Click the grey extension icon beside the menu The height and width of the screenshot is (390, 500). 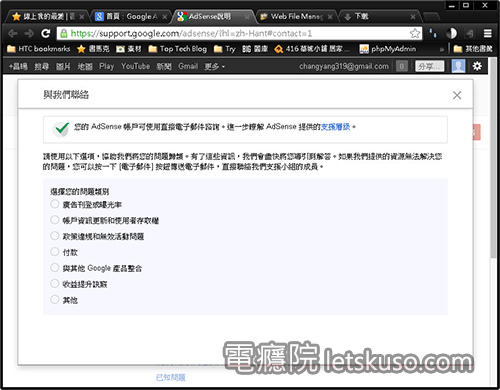click(470, 33)
